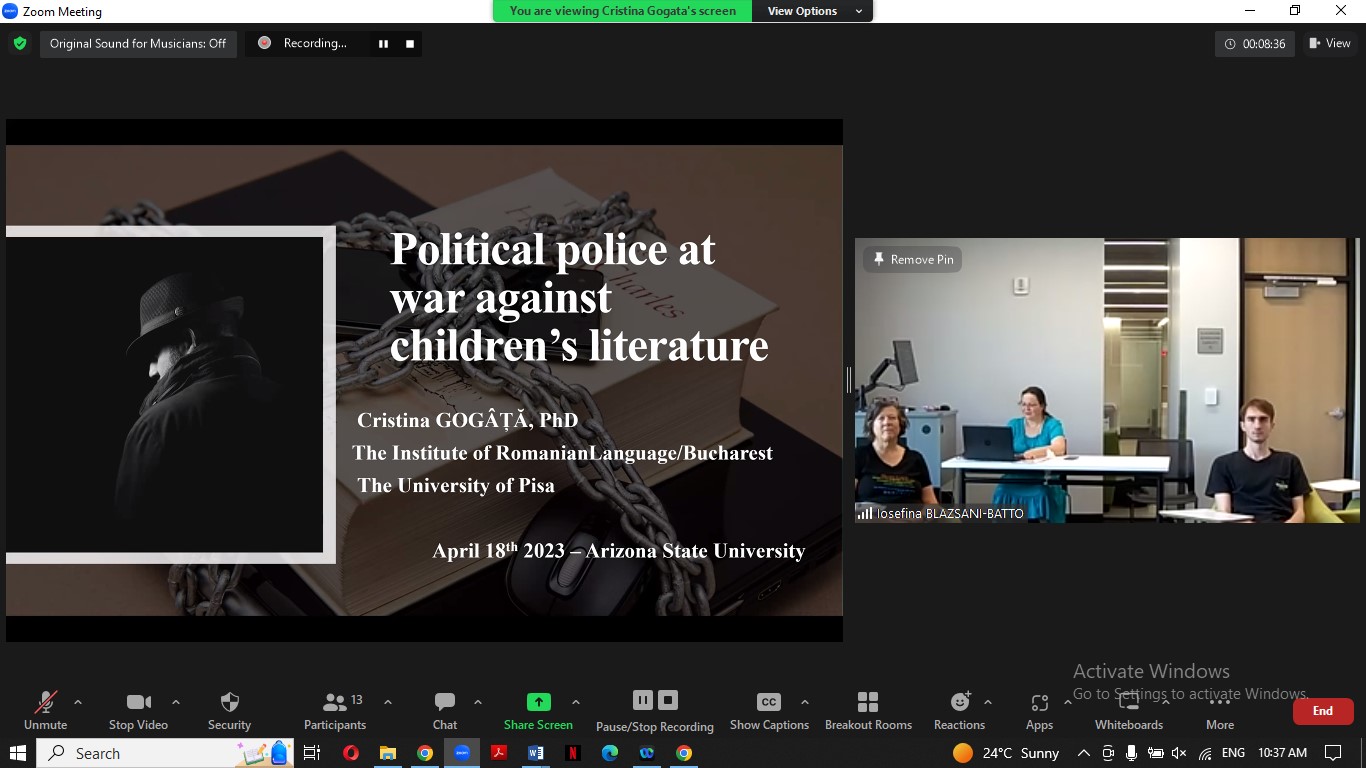Click the red End meeting button
This screenshot has height=768, width=1366.
point(1323,711)
